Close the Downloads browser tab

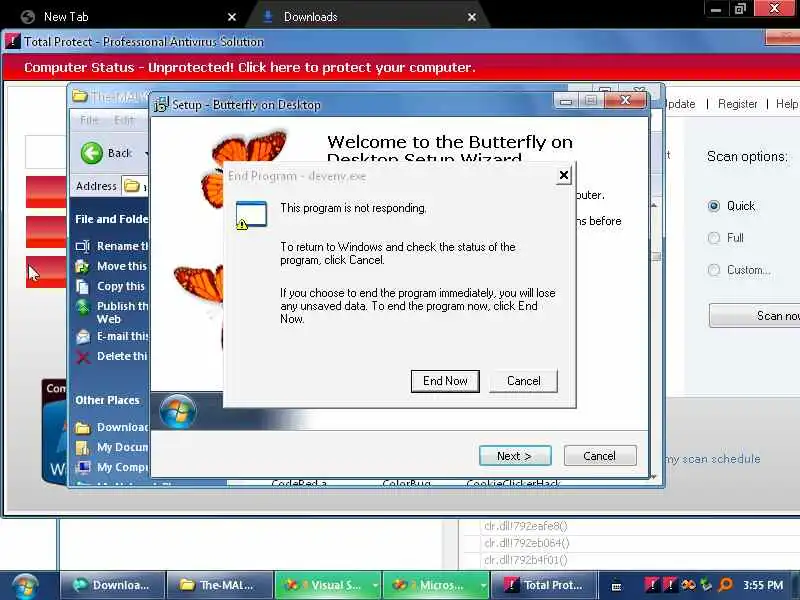click(x=472, y=17)
